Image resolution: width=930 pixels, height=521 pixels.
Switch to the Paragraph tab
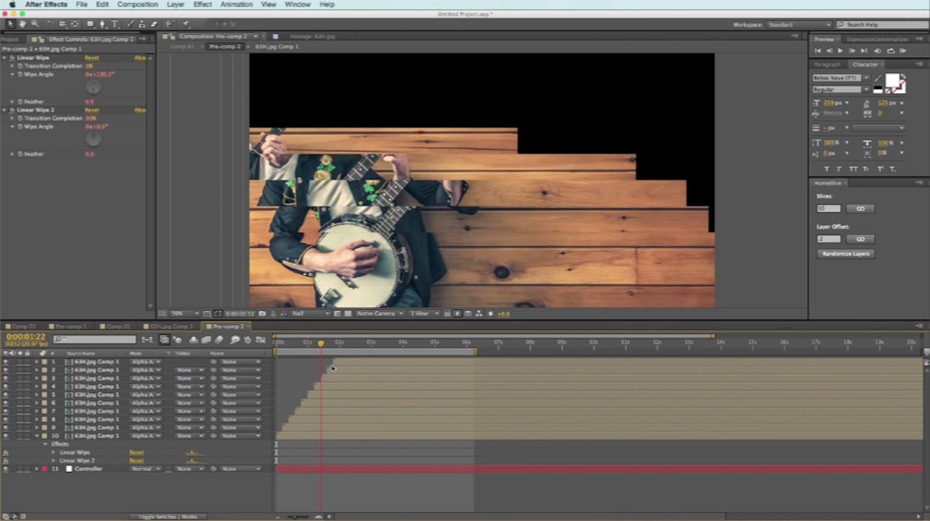coord(828,64)
